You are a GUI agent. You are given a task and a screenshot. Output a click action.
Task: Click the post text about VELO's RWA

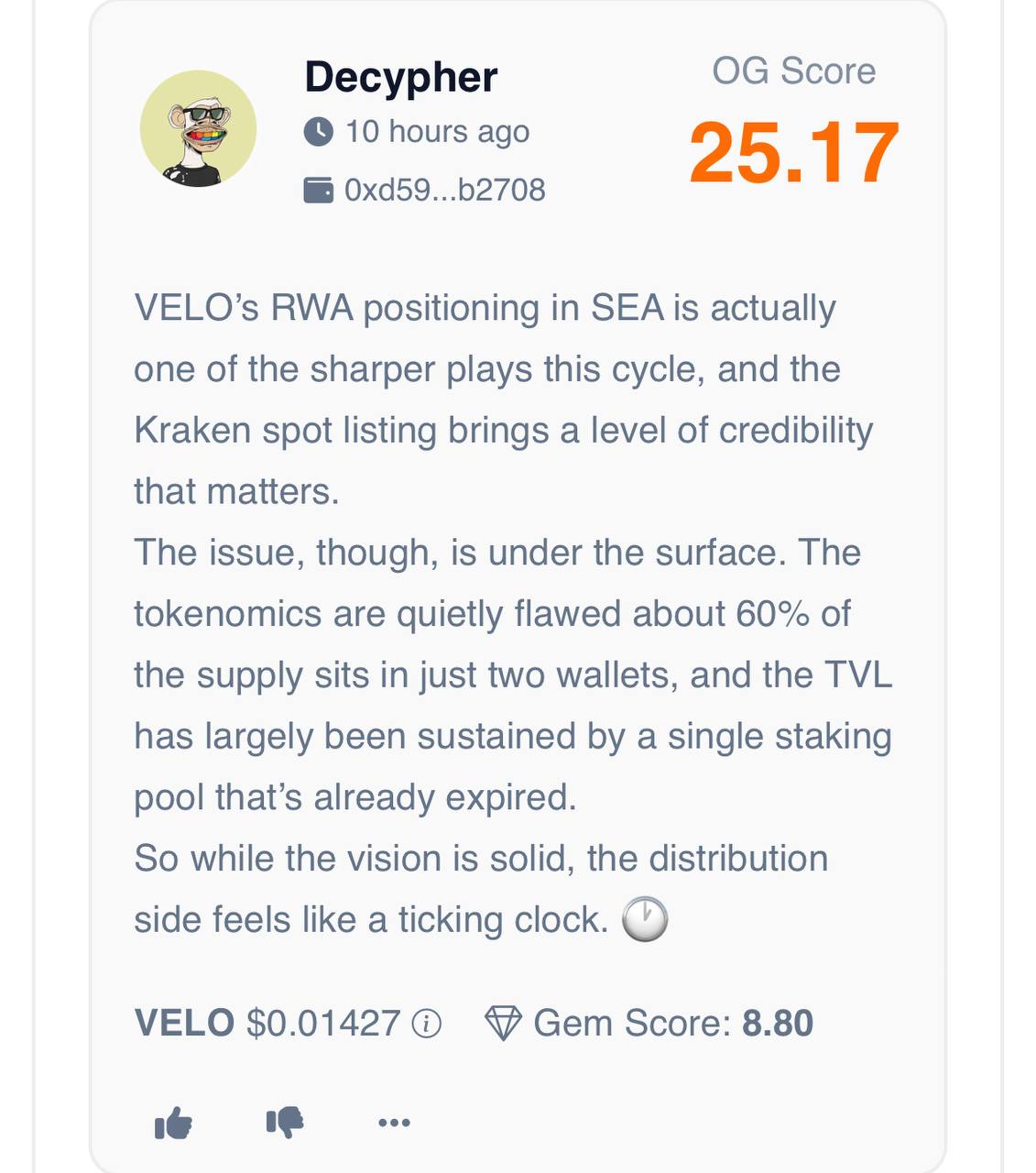pos(485,308)
